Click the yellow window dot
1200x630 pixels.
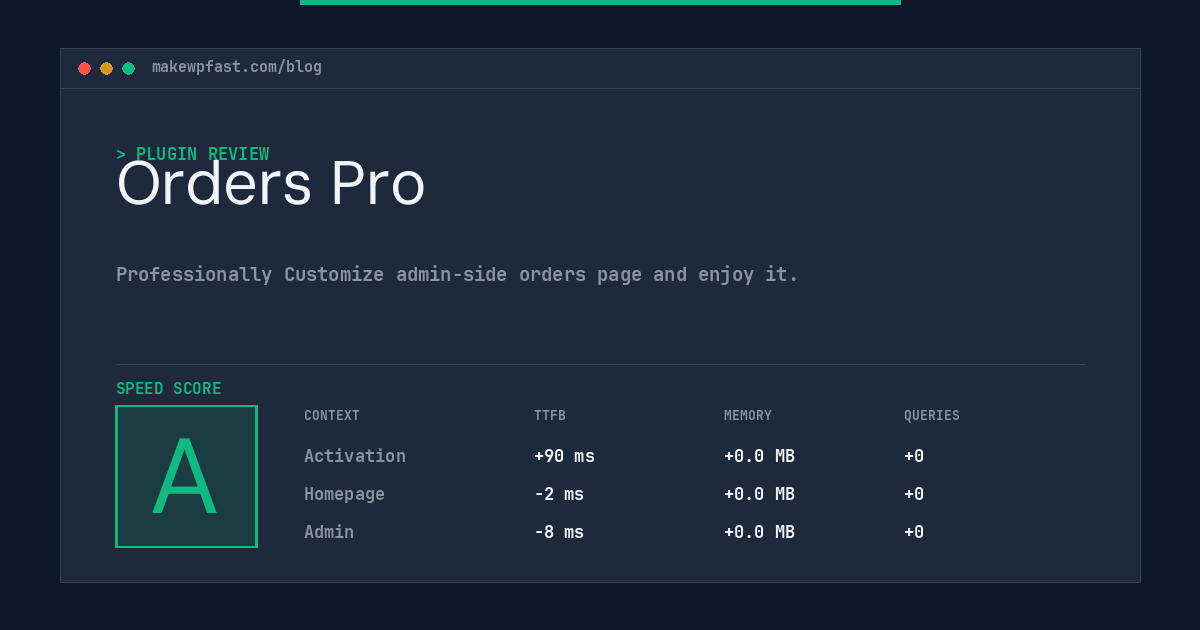point(106,68)
